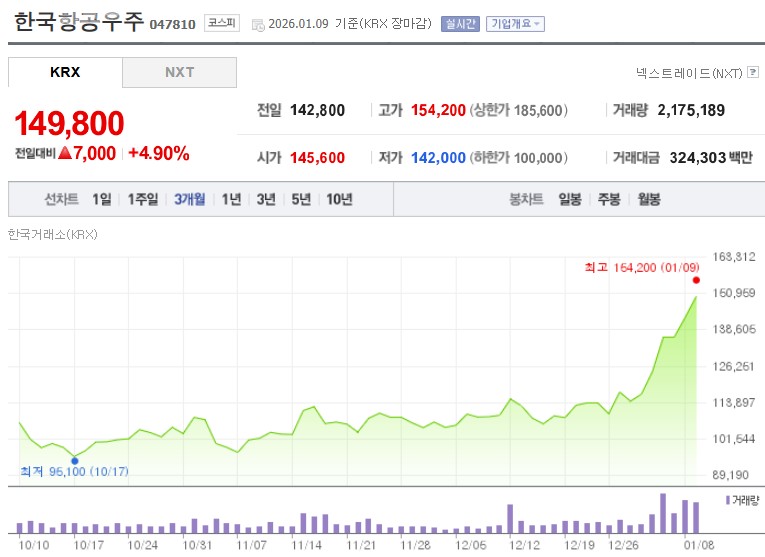The width and height of the screenshot is (765, 557).
Task: Click the stock name 한국항공우주
Action: tap(79, 22)
